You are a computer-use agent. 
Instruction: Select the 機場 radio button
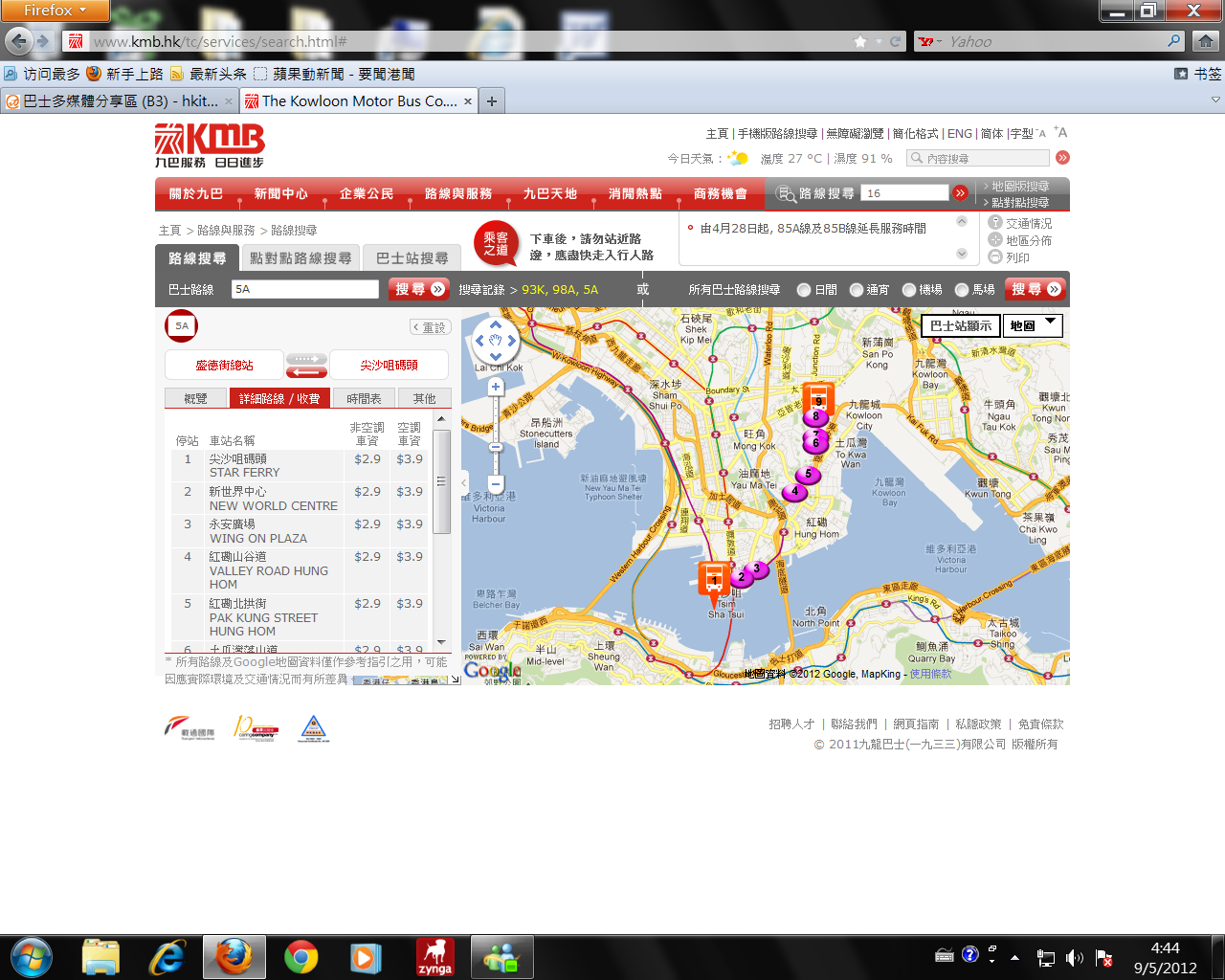tap(908, 290)
